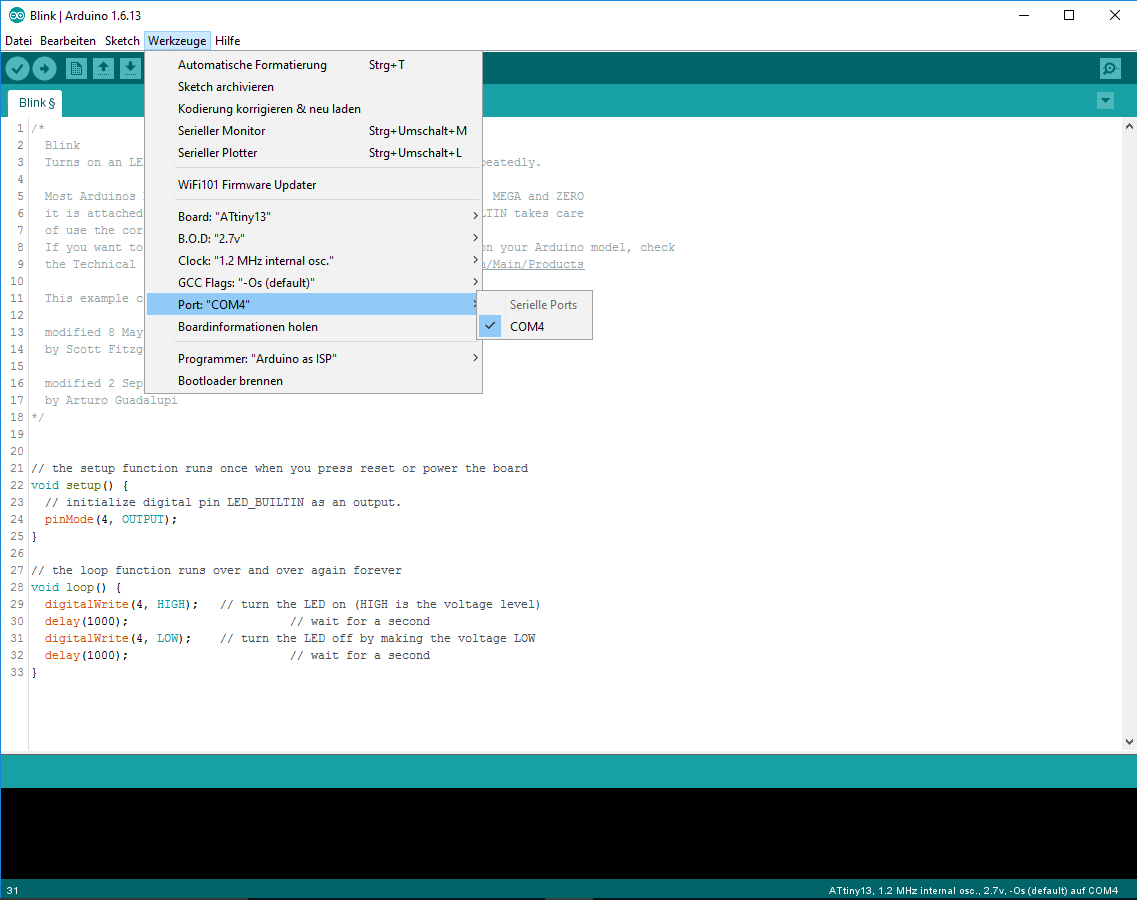This screenshot has height=902, width=1137.
Task: Click delay(1000); on line 30
Action: (x=86, y=622)
